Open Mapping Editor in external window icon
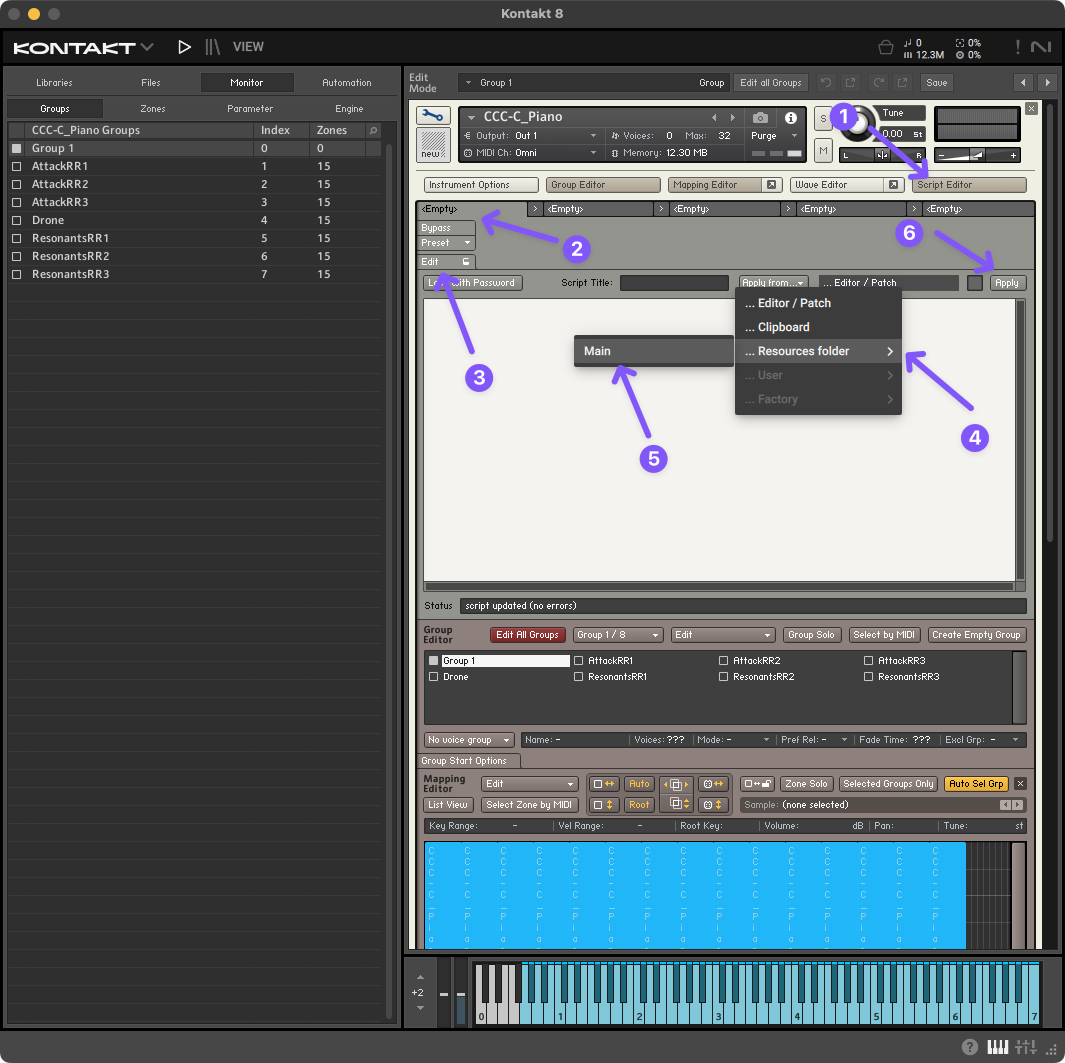 [771, 185]
